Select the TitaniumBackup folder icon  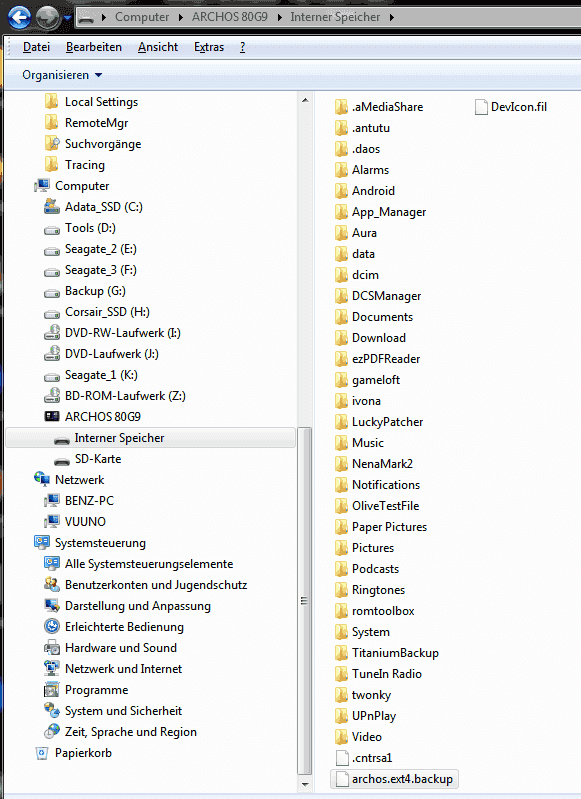point(341,653)
